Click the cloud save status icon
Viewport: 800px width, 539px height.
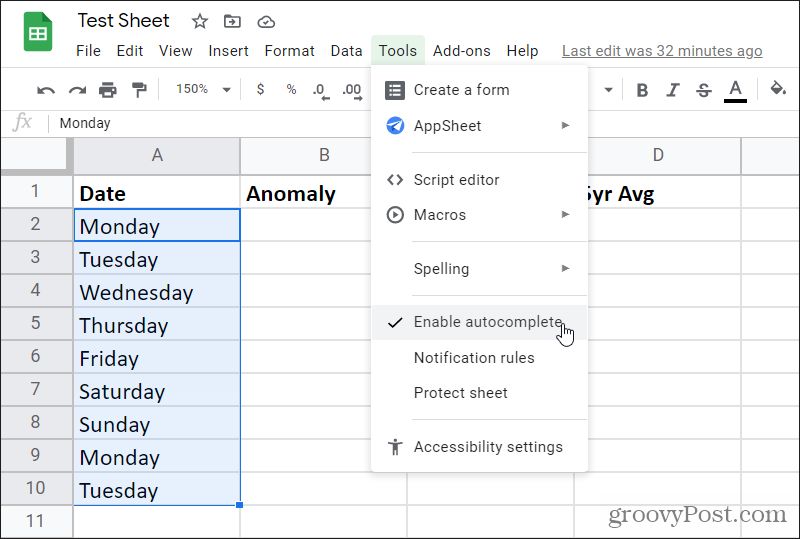[266, 22]
